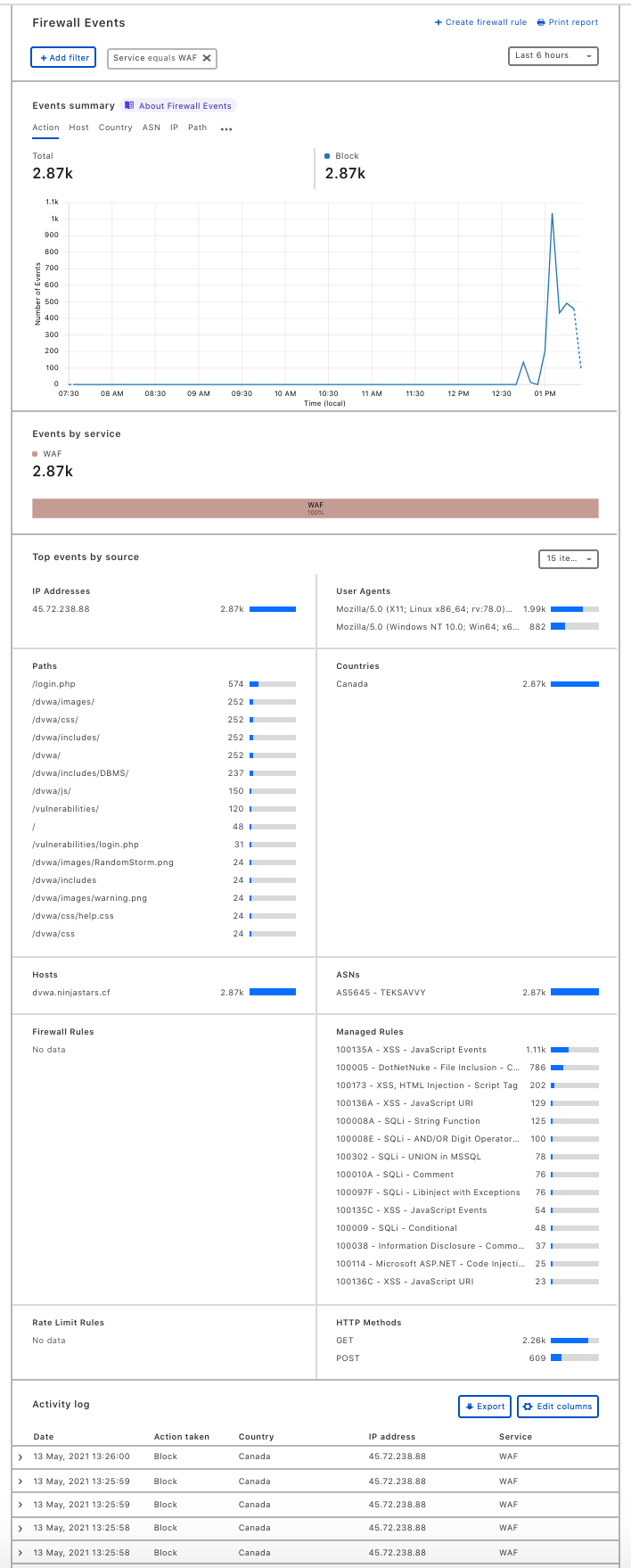Image resolution: width=631 pixels, height=1568 pixels.
Task: Click the Edit columns gear icon
Action: [528, 1407]
